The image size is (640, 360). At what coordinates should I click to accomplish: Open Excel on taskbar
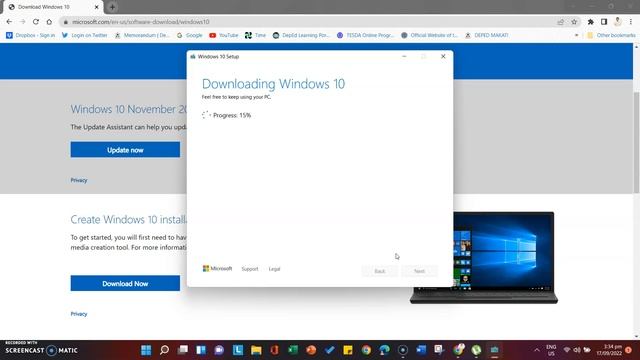coord(293,350)
